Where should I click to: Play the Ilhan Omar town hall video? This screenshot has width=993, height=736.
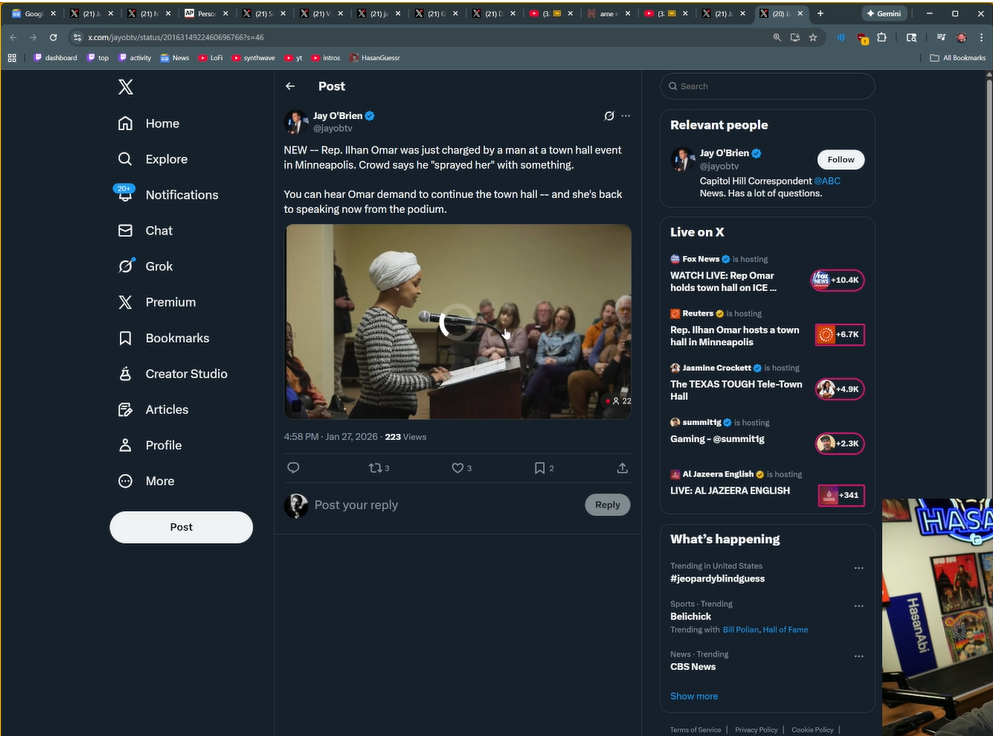point(457,322)
